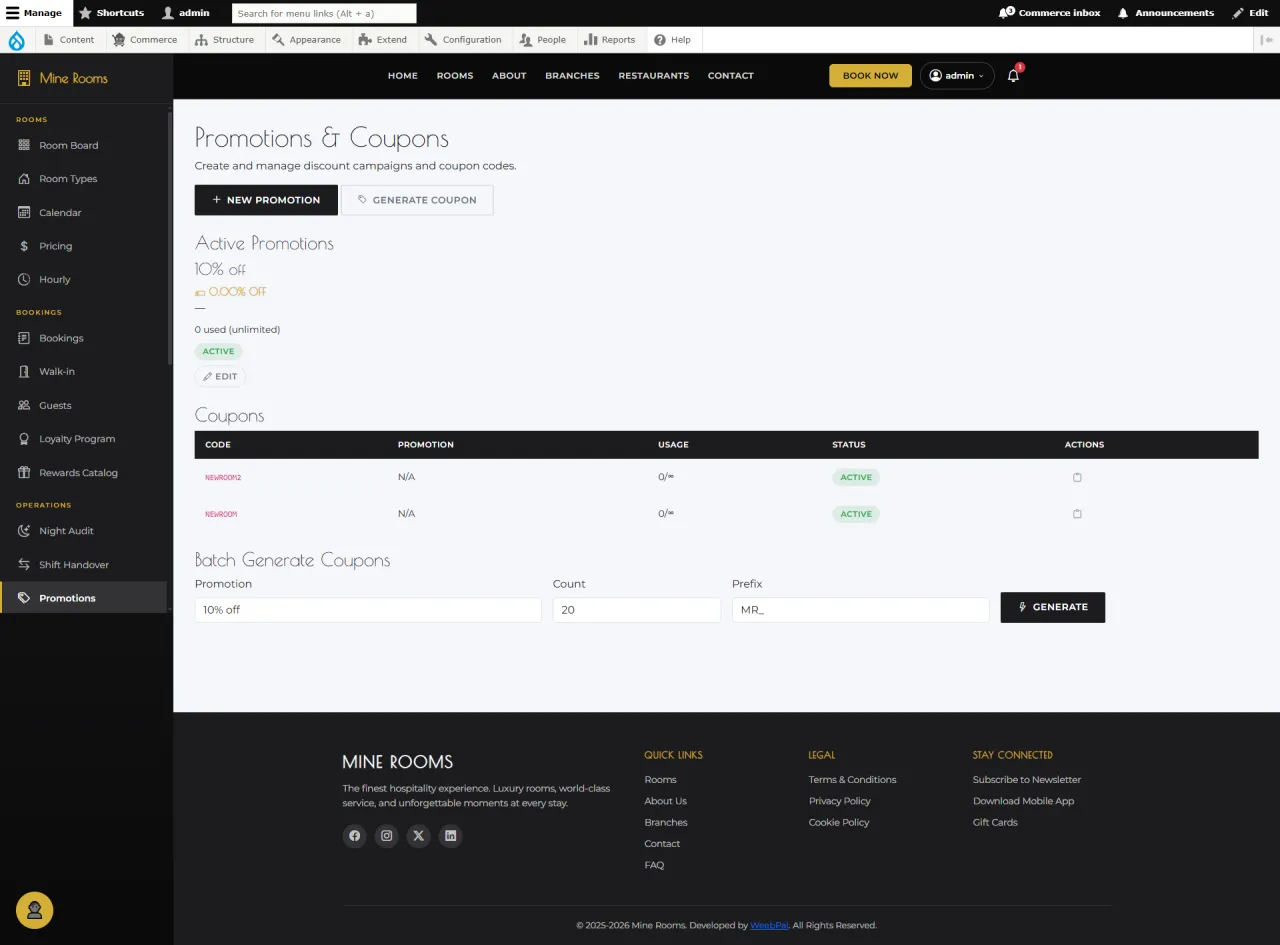1280x945 pixels.
Task: Select the Promotions sidebar item
Action: [x=84, y=598]
